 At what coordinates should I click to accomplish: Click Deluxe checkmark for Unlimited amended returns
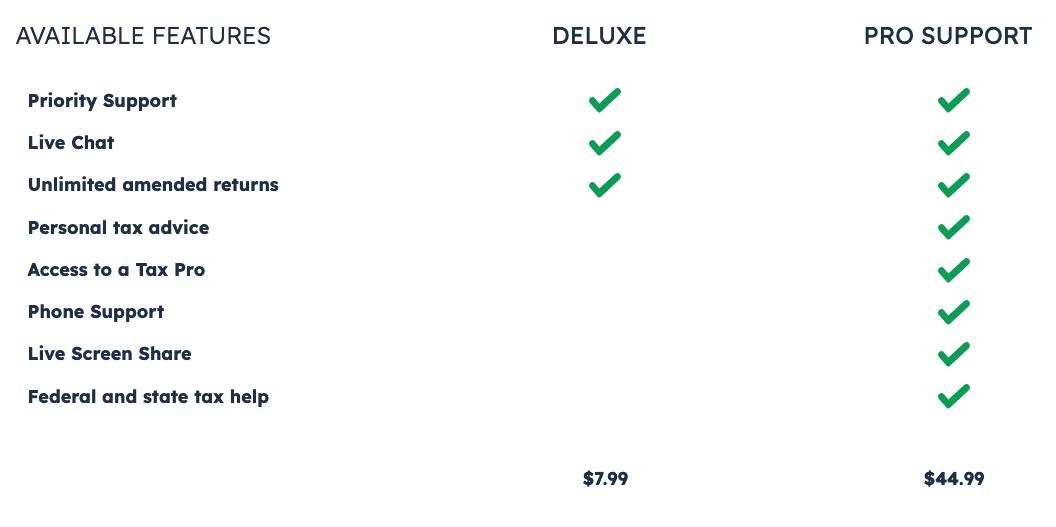[x=605, y=185]
